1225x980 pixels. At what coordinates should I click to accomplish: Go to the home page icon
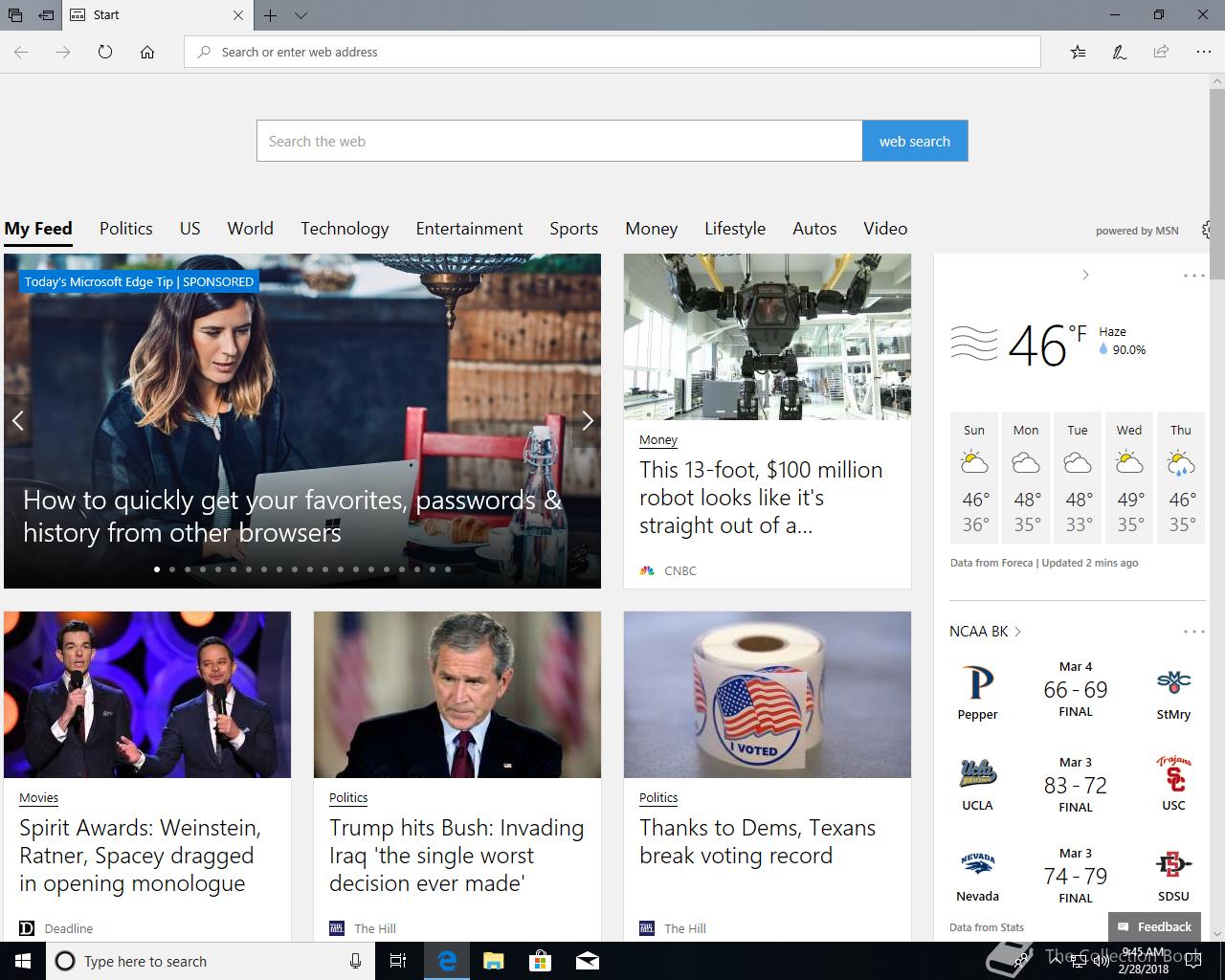point(147,52)
